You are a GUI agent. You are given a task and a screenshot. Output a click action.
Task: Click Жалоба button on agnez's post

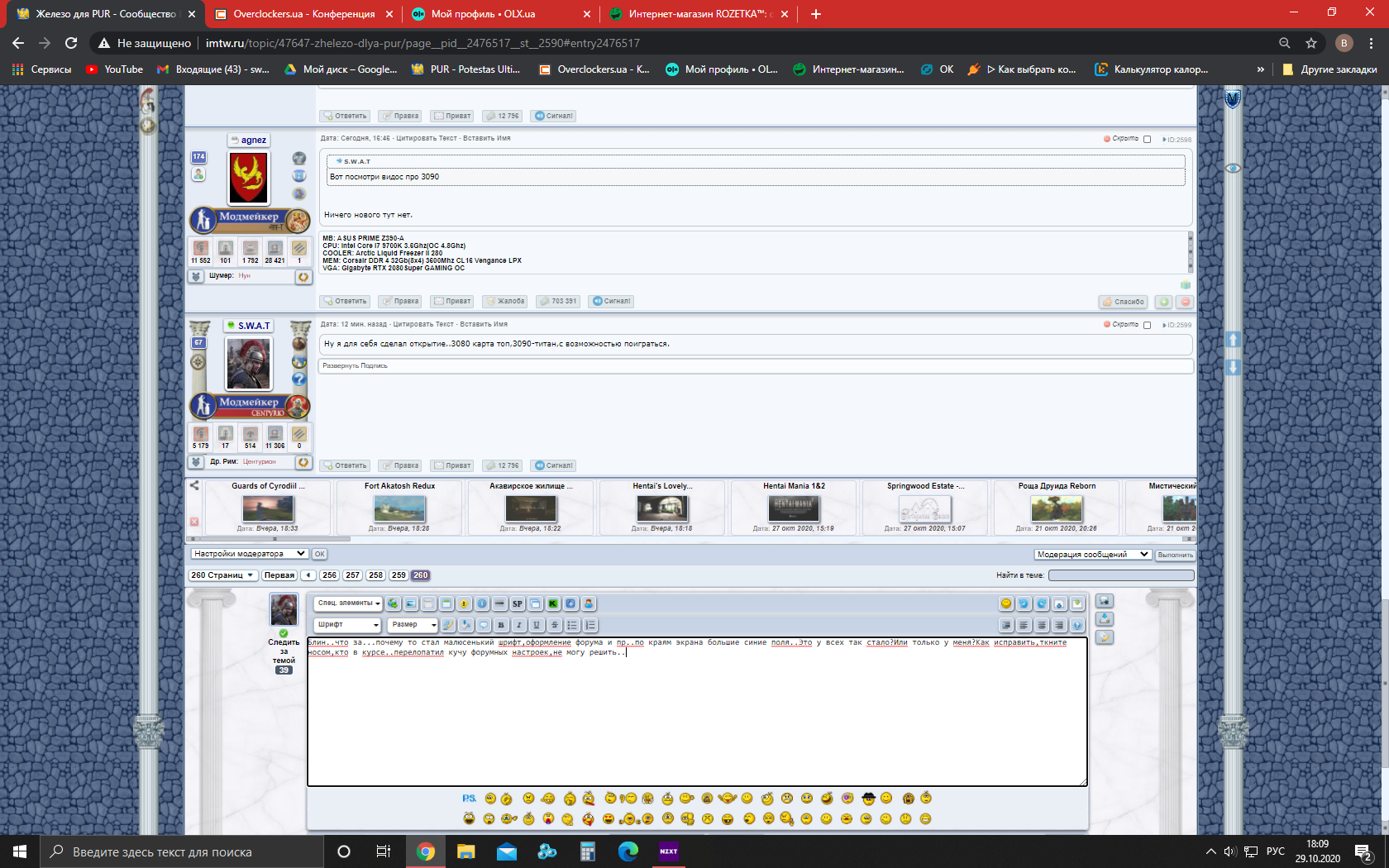tap(506, 301)
